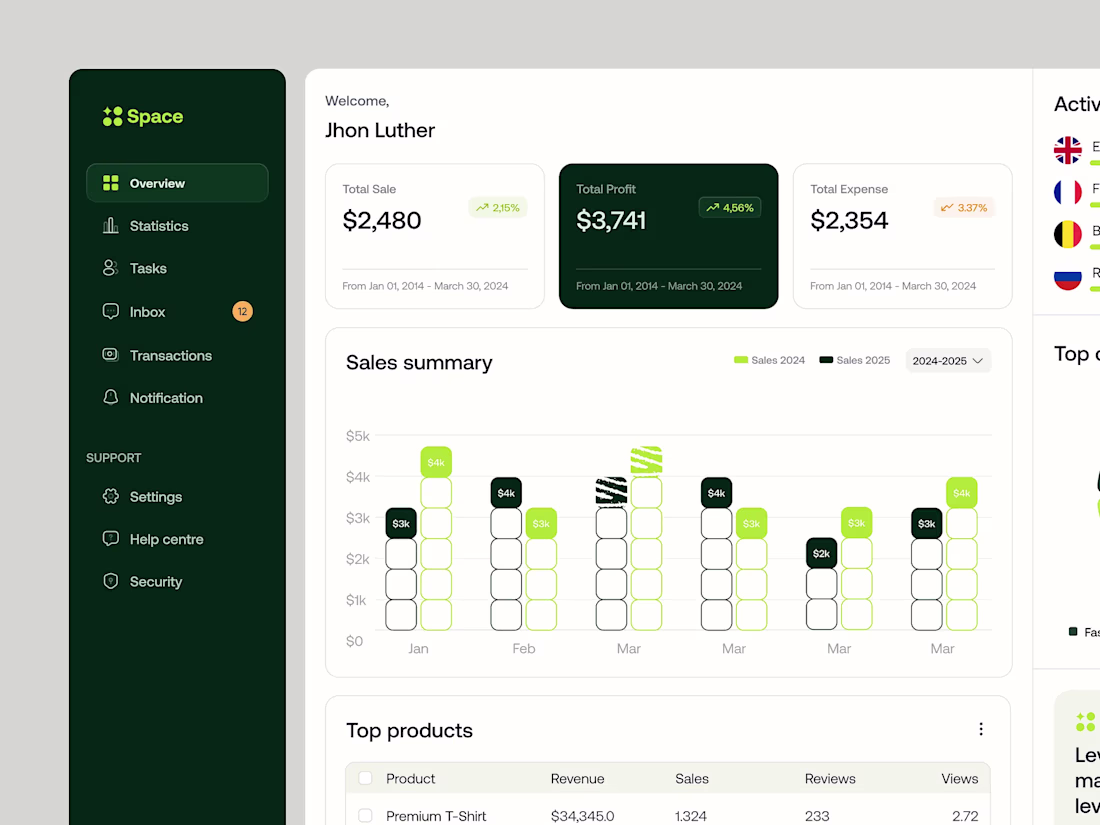Sort by the Views column header
The image size is (1100, 825).
[960, 779]
